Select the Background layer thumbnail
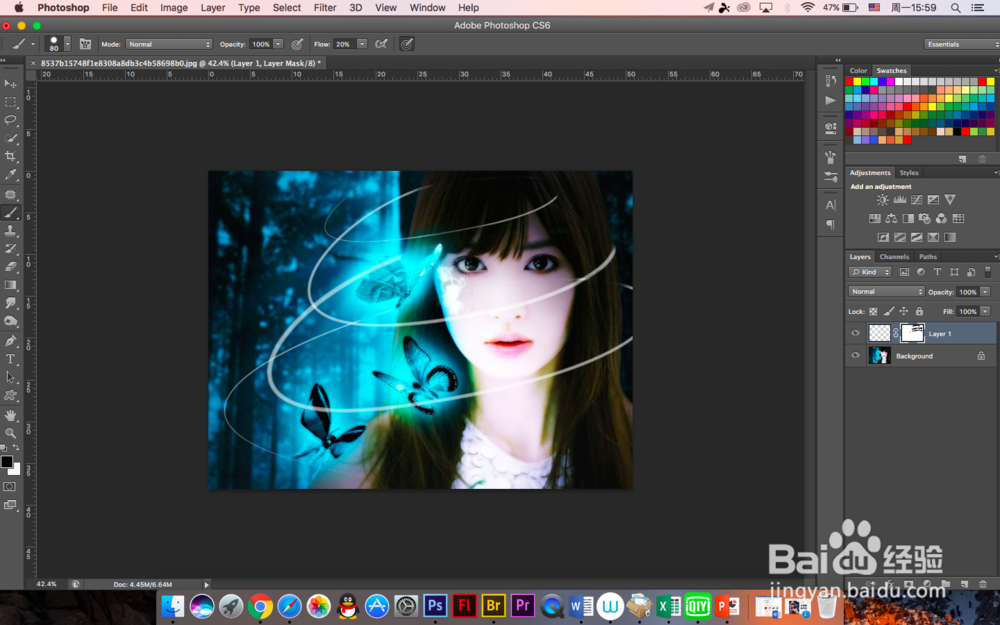Image resolution: width=1000 pixels, height=625 pixels. pos(879,356)
